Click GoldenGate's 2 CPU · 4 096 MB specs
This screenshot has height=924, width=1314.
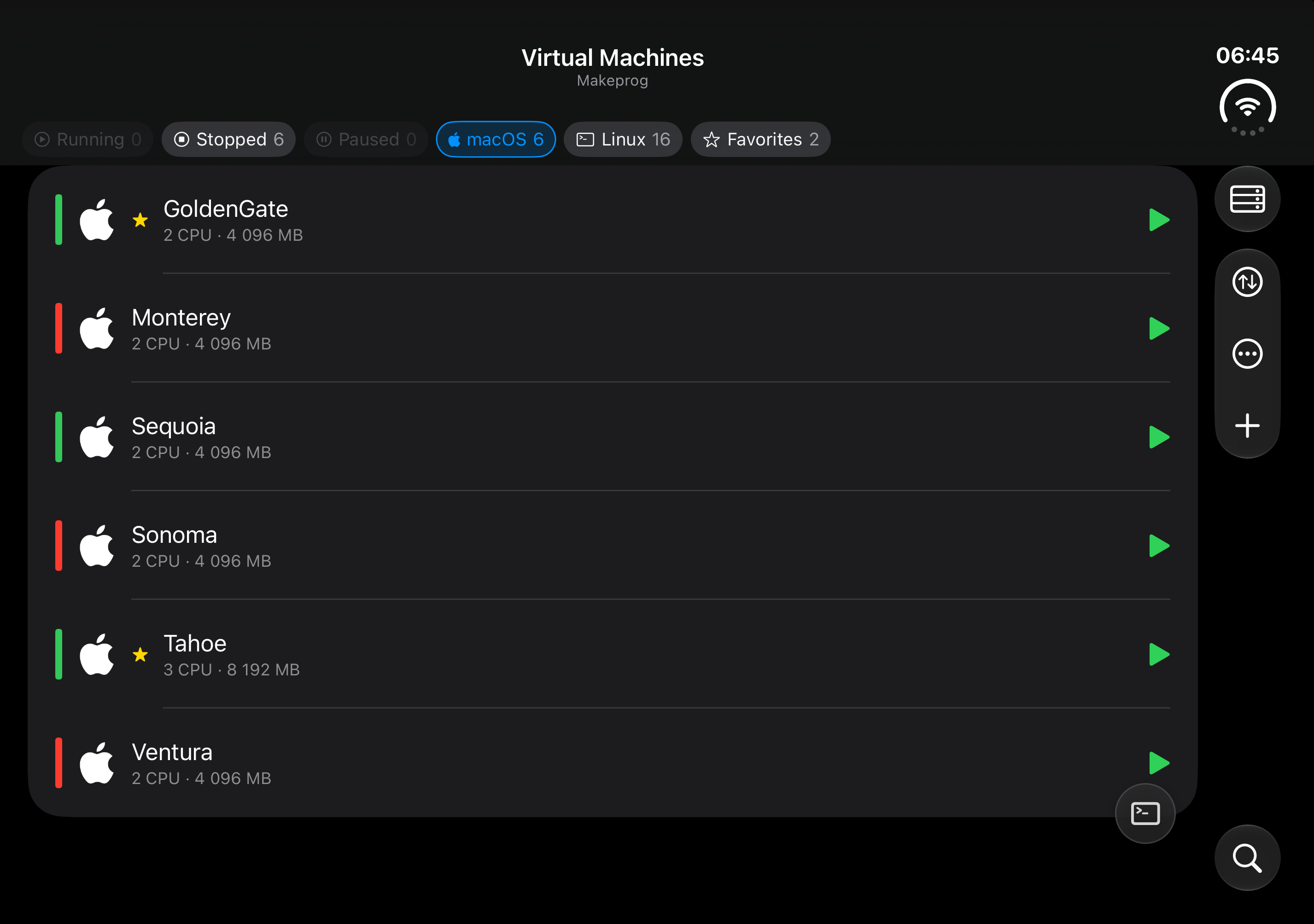pyautogui.click(x=233, y=235)
